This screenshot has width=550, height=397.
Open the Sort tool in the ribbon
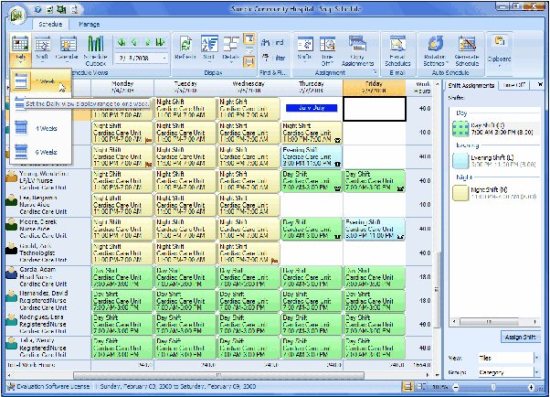point(209,48)
